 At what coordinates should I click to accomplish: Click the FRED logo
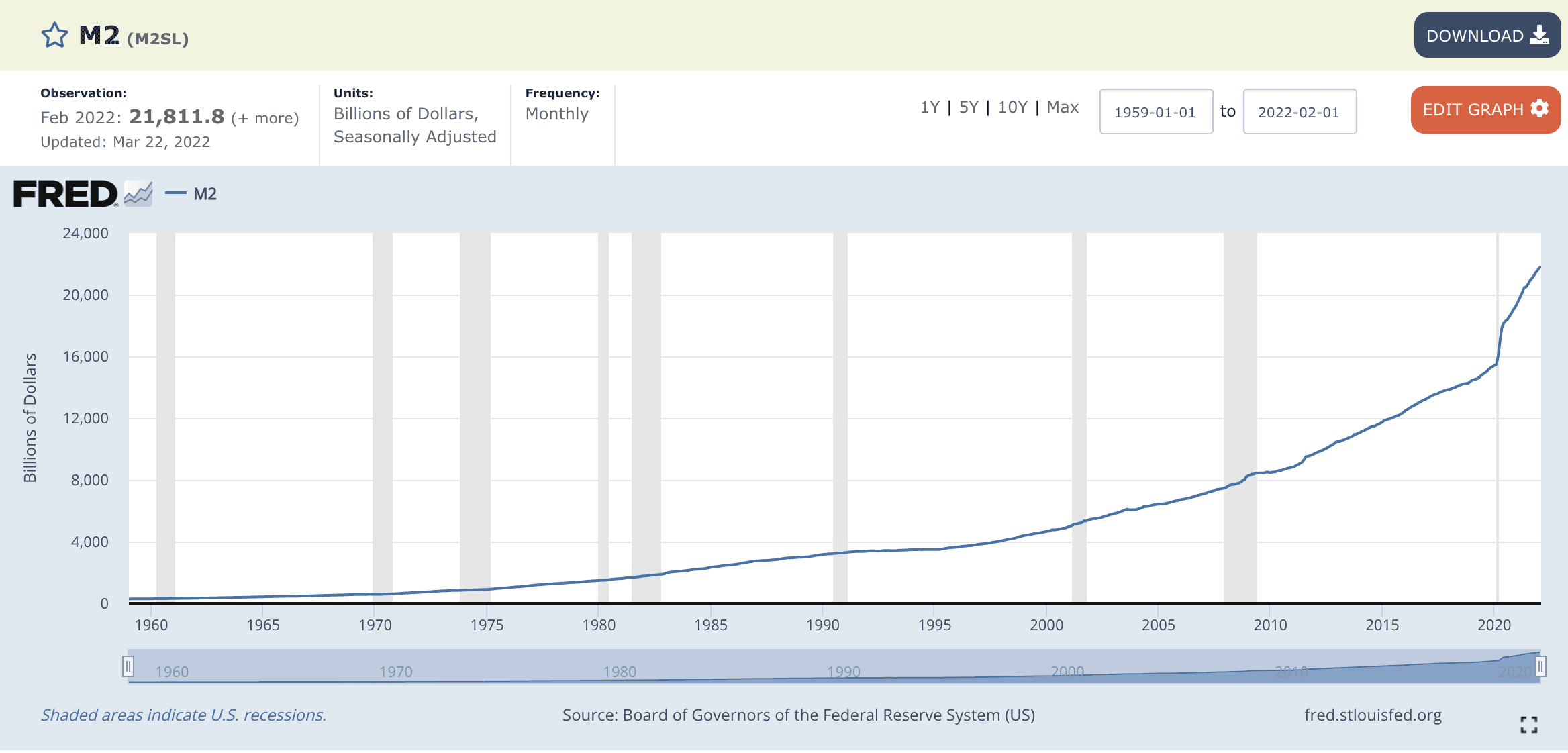tap(65, 194)
